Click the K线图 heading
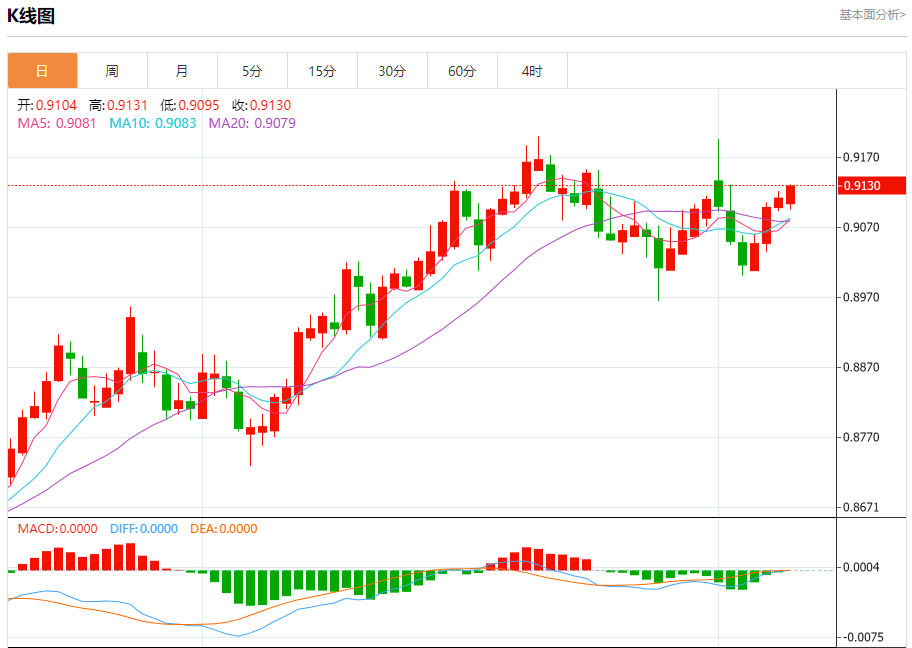Image resolution: width=912 pixels, height=648 pixels. [x=31, y=16]
